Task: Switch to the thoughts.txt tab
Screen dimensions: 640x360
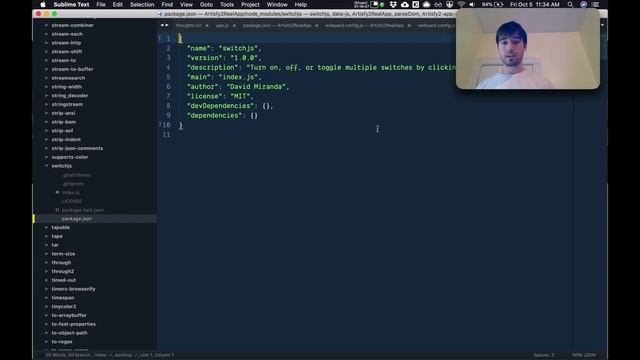Action: [x=189, y=25]
